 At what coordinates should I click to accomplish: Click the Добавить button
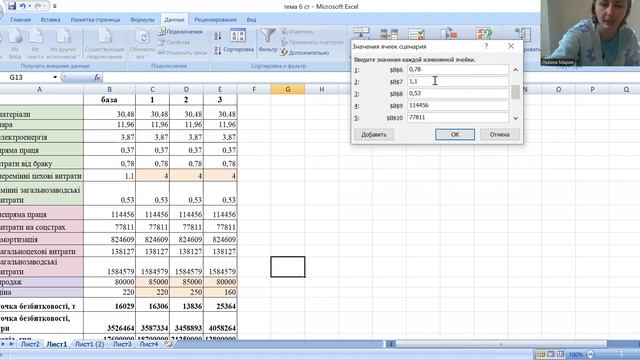coord(374,135)
